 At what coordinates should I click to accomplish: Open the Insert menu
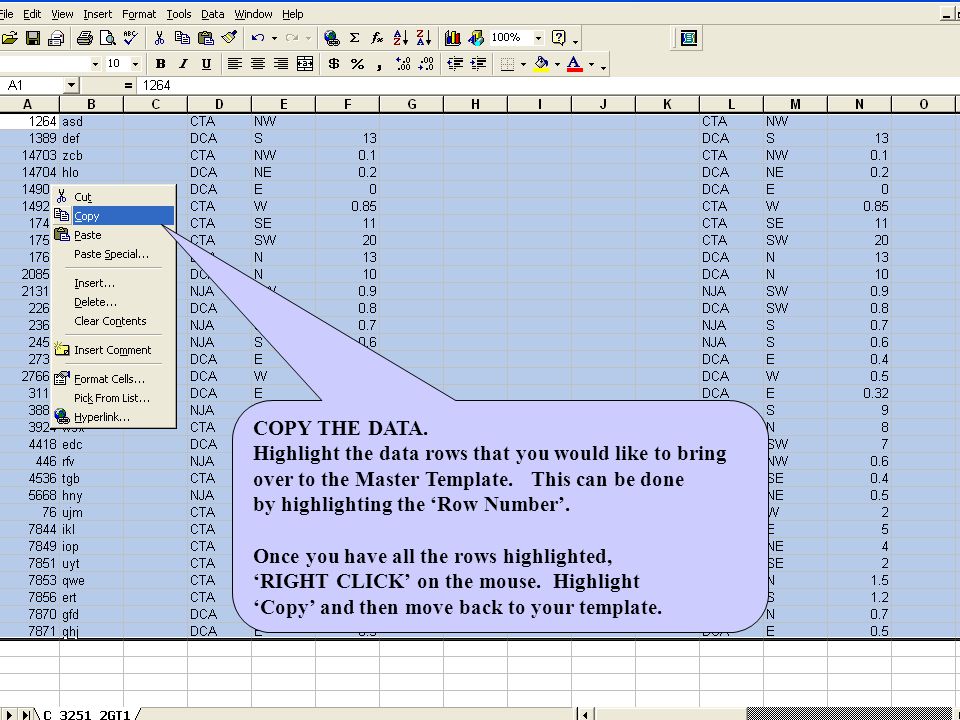click(97, 13)
